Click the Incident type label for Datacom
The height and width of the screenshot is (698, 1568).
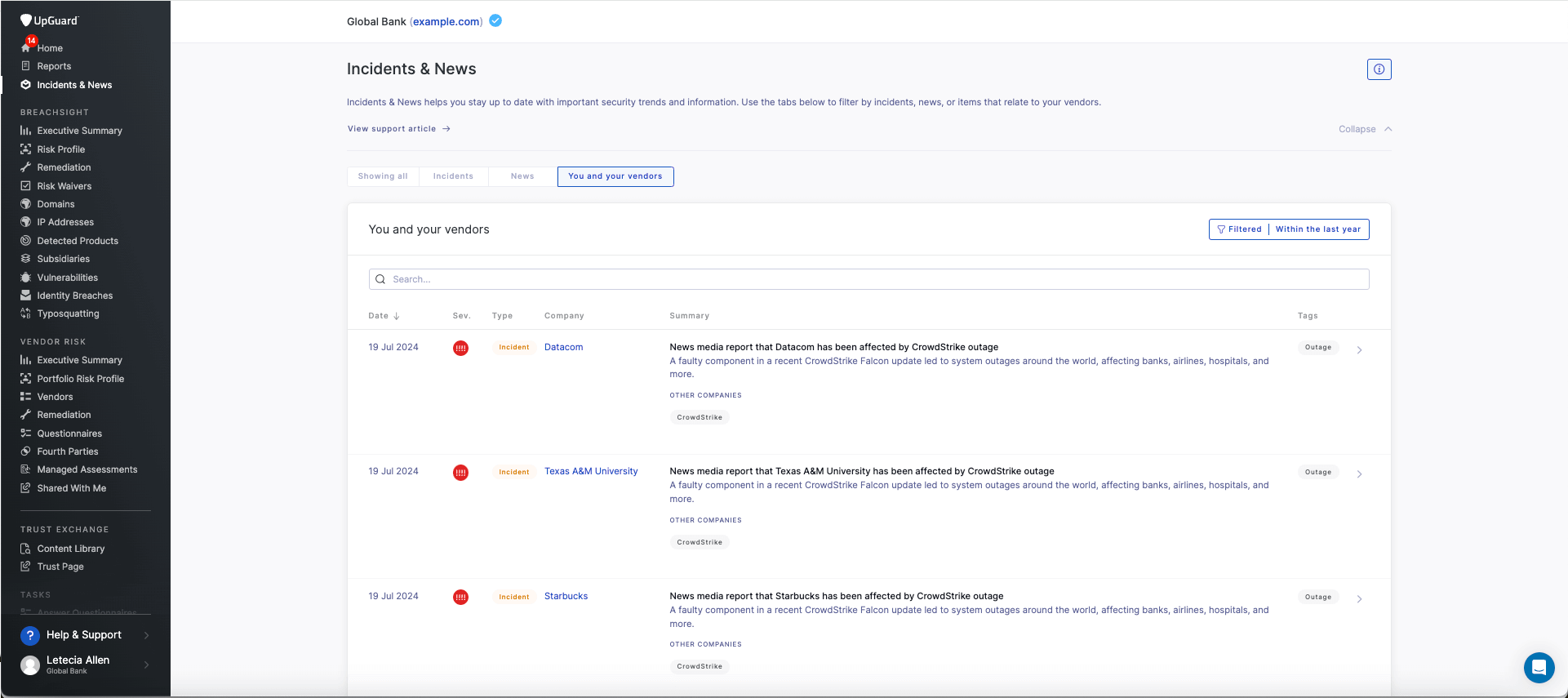tap(514, 347)
